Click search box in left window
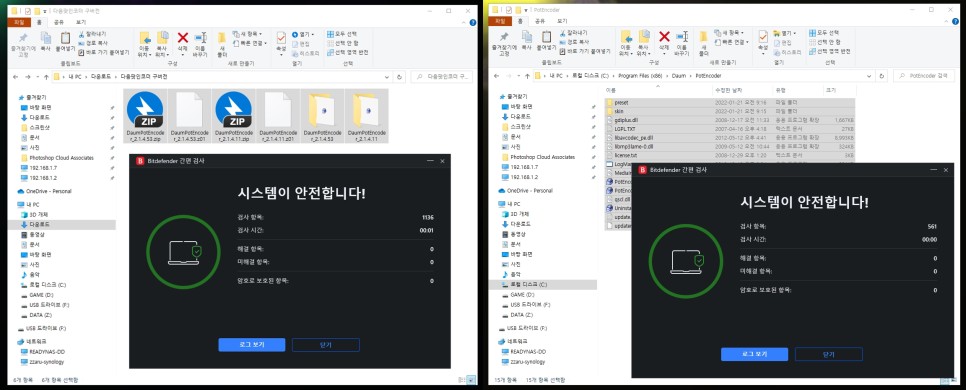Screen dimensions: 966x390 coord(442,77)
